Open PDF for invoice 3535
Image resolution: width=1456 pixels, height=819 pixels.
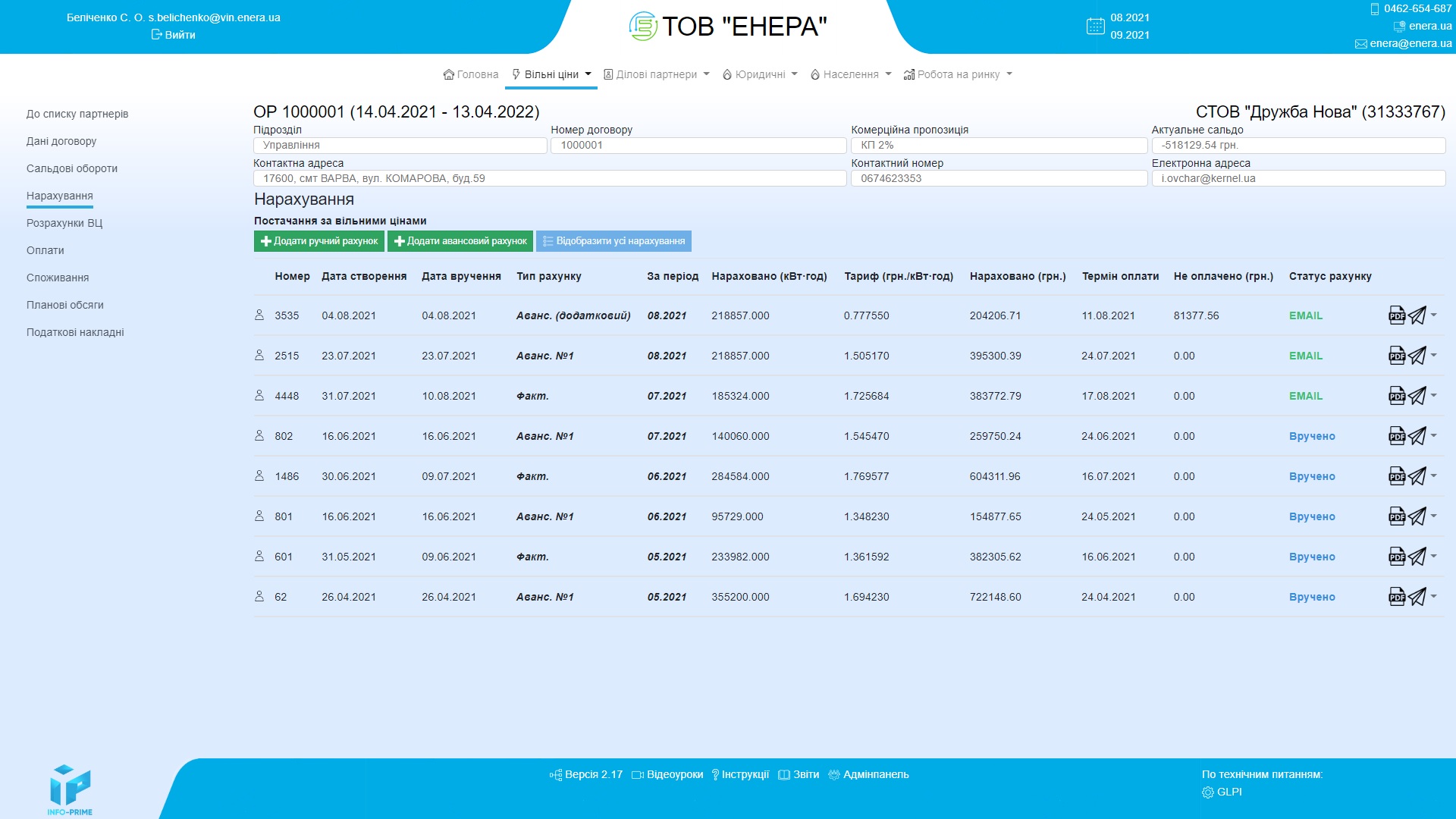1396,315
